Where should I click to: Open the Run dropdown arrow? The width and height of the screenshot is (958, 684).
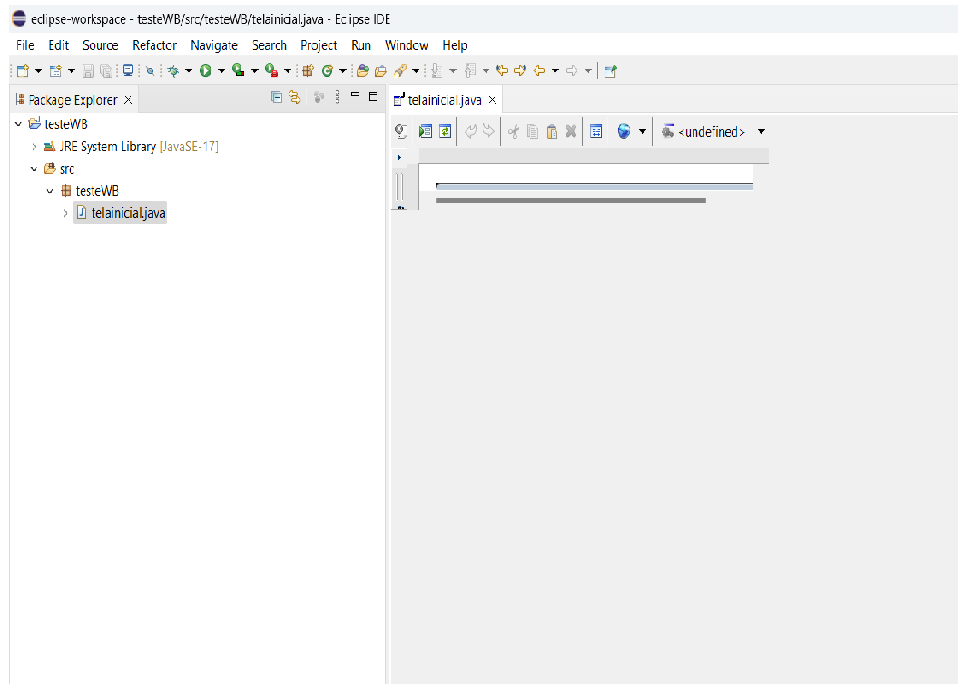coord(222,71)
